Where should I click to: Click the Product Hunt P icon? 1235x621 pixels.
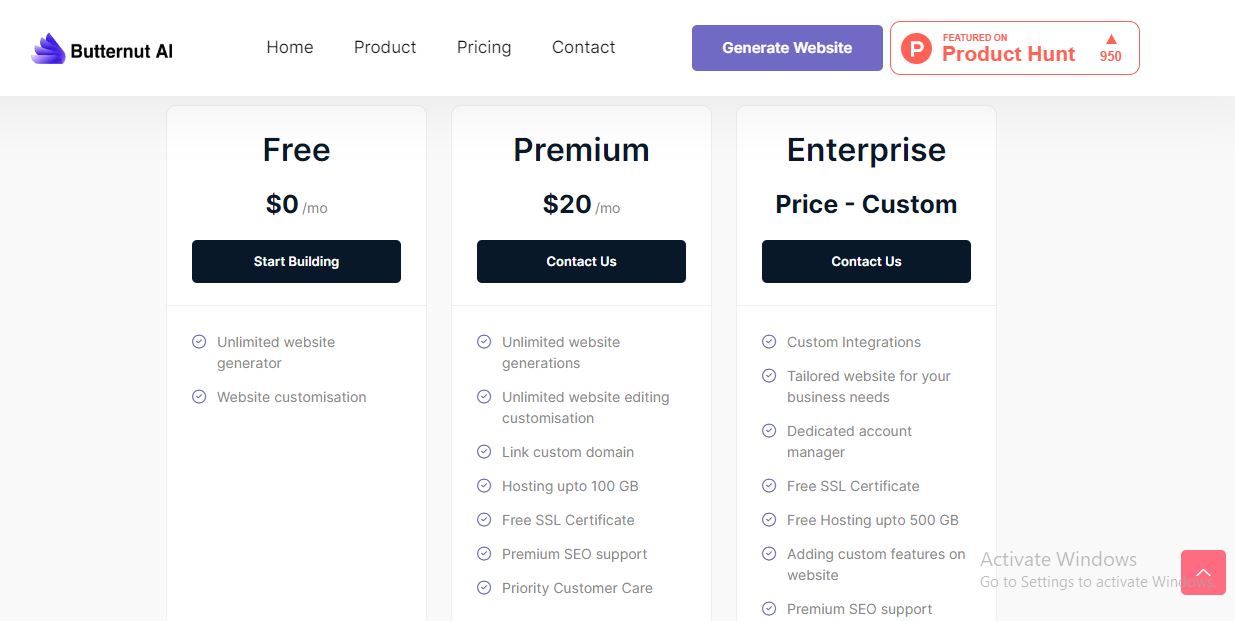(x=915, y=47)
